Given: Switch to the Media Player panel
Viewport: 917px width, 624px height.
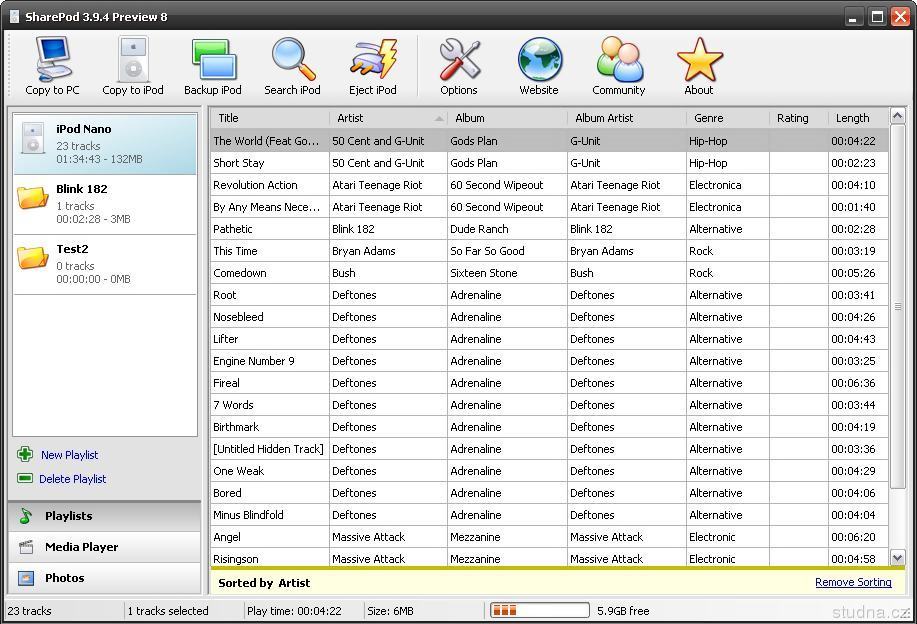Looking at the screenshot, I should click(x=81, y=547).
